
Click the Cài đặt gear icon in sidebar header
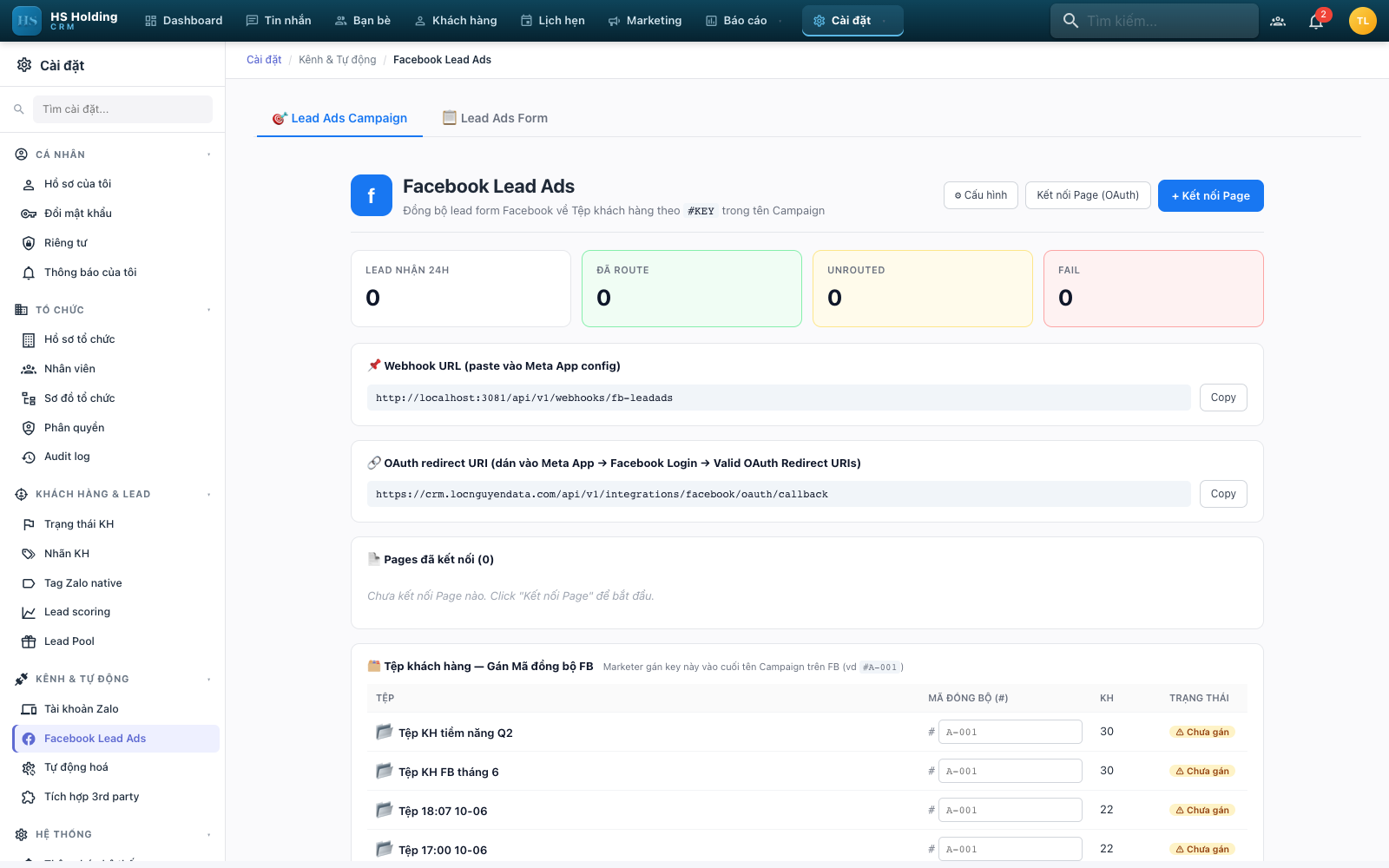(24, 65)
